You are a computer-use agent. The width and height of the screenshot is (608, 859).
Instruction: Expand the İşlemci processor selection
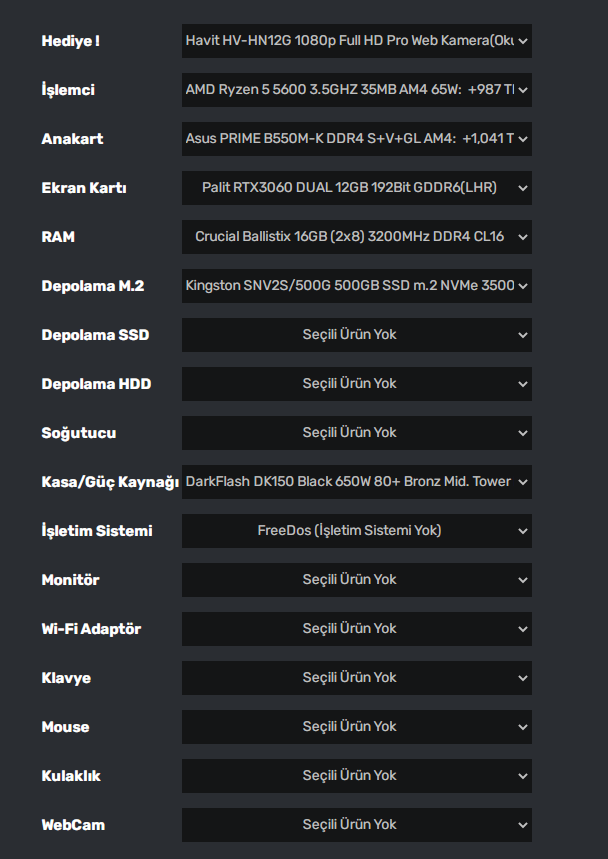pyautogui.click(x=356, y=90)
